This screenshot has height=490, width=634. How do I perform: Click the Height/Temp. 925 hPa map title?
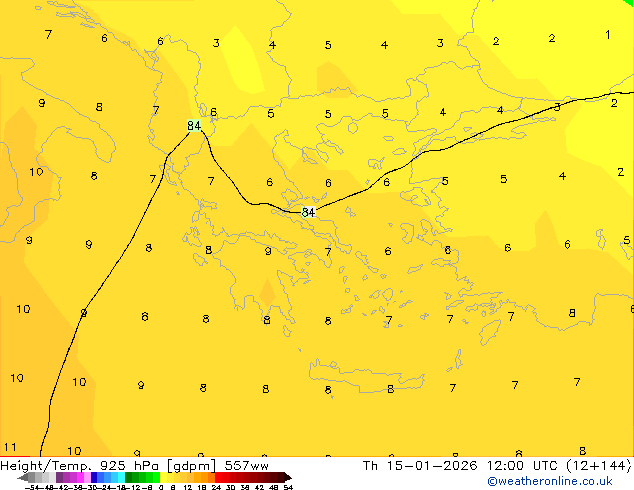[x=134, y=466]
